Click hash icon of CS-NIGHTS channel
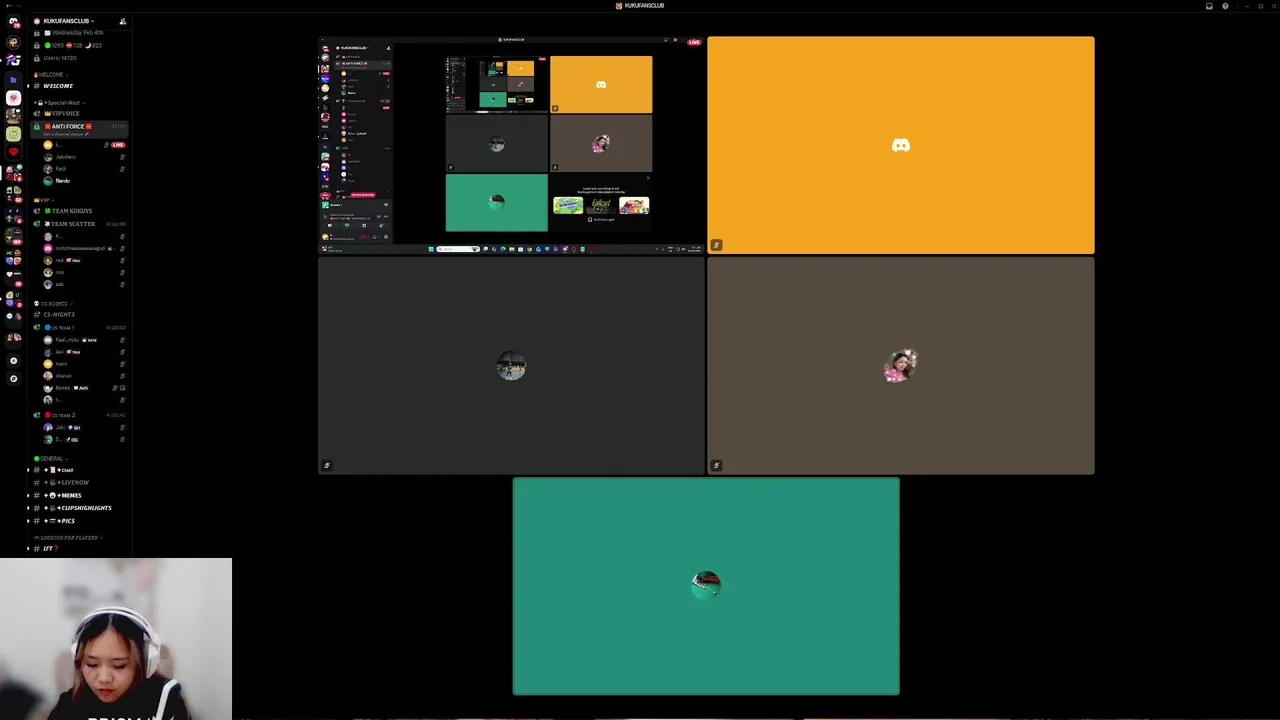 pyautogui.click(x=37, y=314)
